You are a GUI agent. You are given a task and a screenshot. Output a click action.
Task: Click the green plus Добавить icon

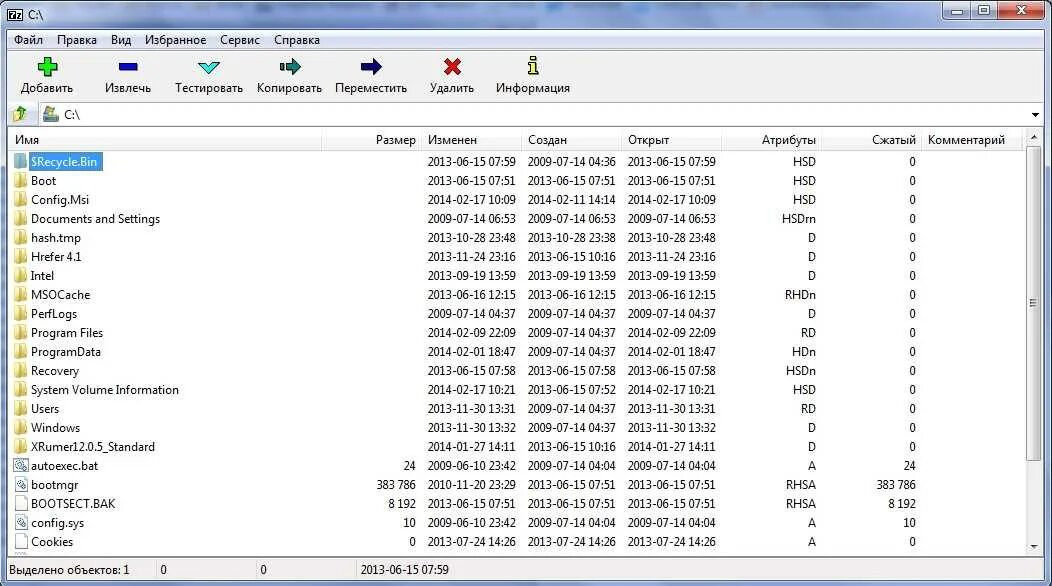(47, 66)
